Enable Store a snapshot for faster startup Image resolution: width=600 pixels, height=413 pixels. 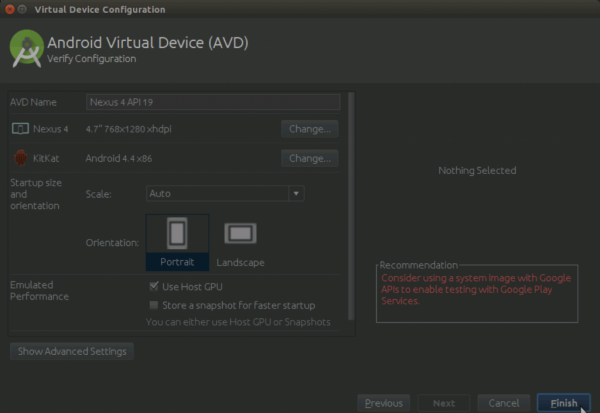(154, 305)
